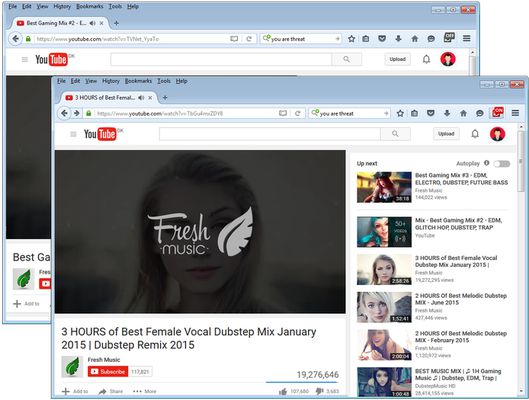Click Upload button in front window

(x=446, y=134)
